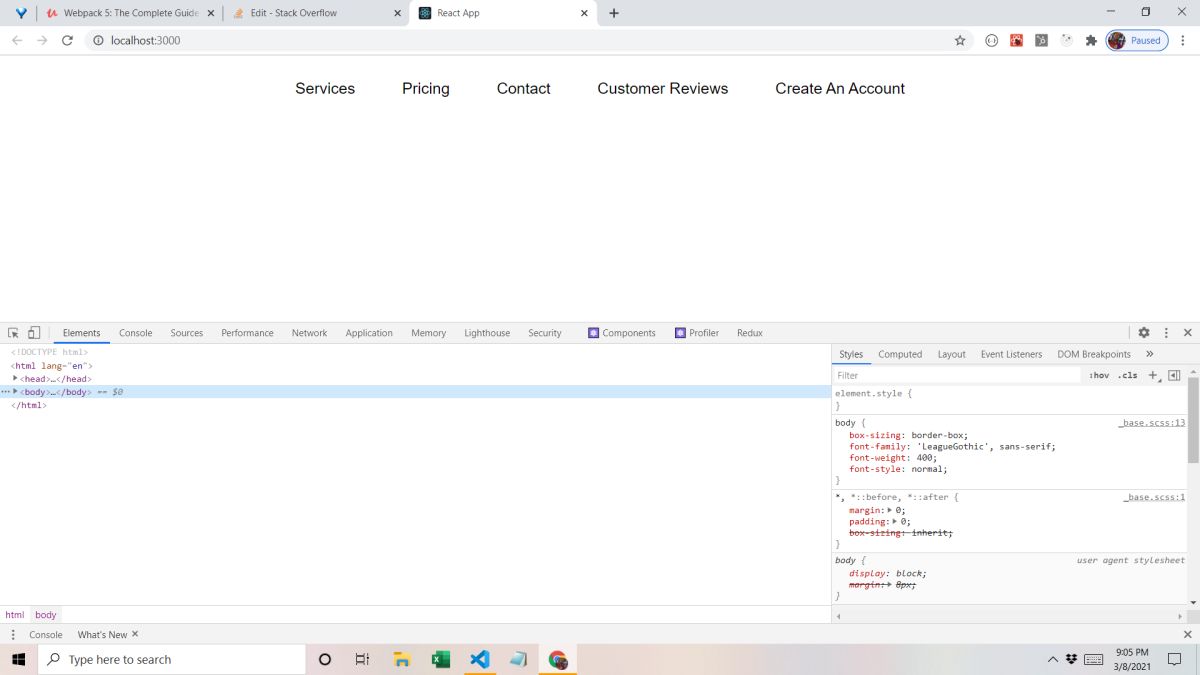
Task: Open File Explorer from the taskbar
Action: click(x=402, y=659)
